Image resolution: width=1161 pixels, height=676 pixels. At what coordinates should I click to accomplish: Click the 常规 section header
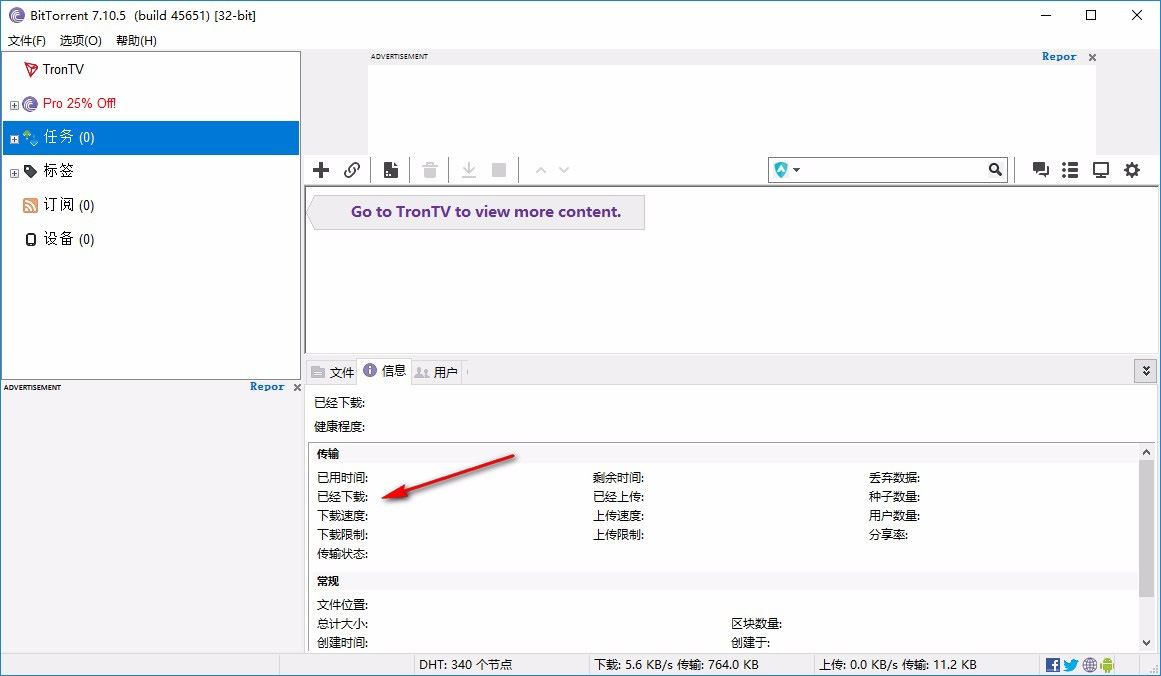click(x=328, y=581)
